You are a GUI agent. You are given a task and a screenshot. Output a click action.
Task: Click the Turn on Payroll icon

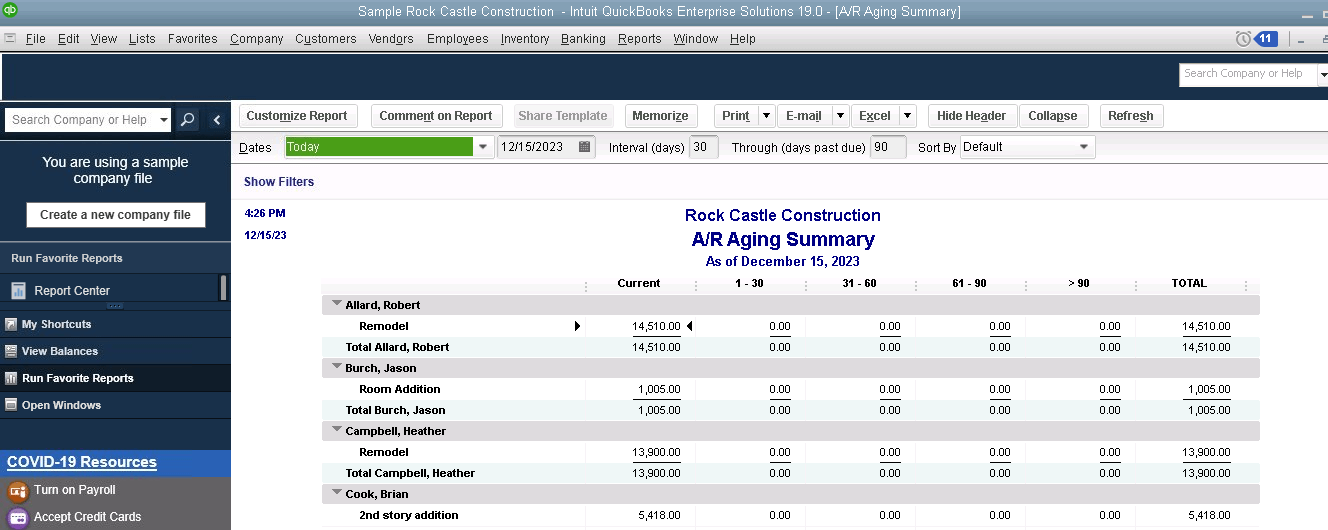point(17,491)
